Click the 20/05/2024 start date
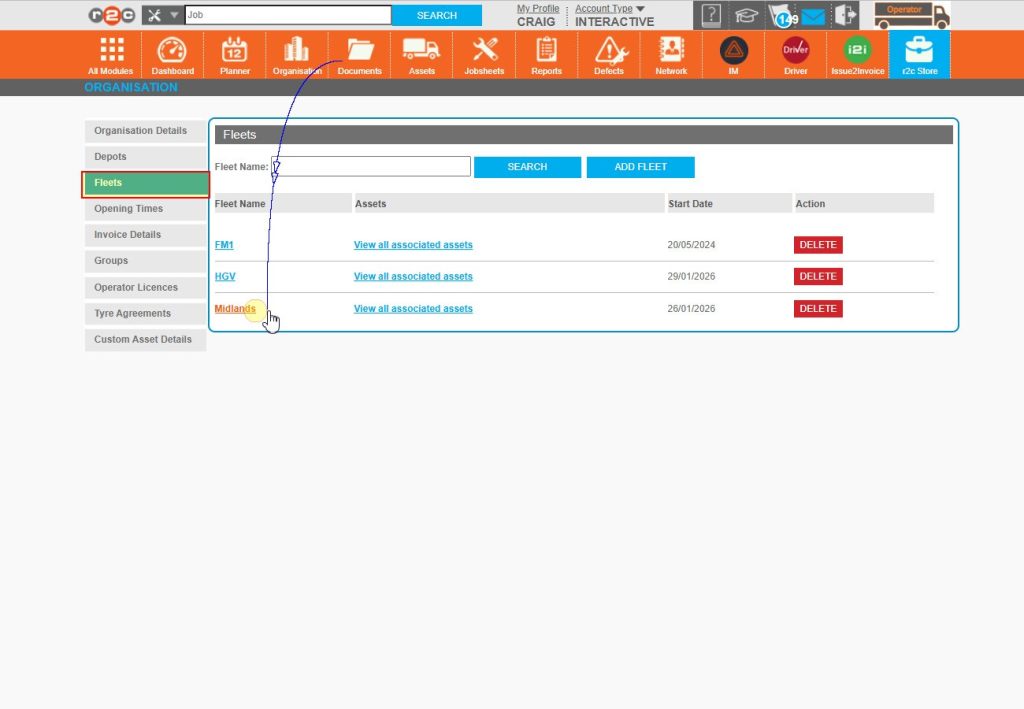The image size is (1024, 709). pos(691,245)
